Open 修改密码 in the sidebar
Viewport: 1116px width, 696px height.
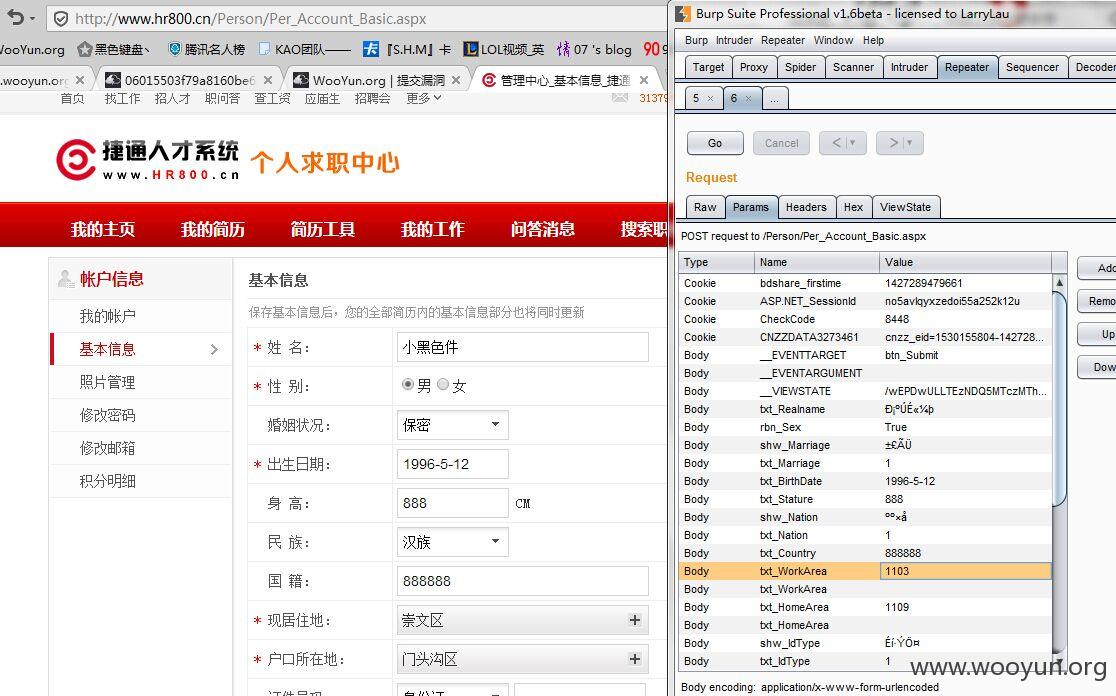107,415
